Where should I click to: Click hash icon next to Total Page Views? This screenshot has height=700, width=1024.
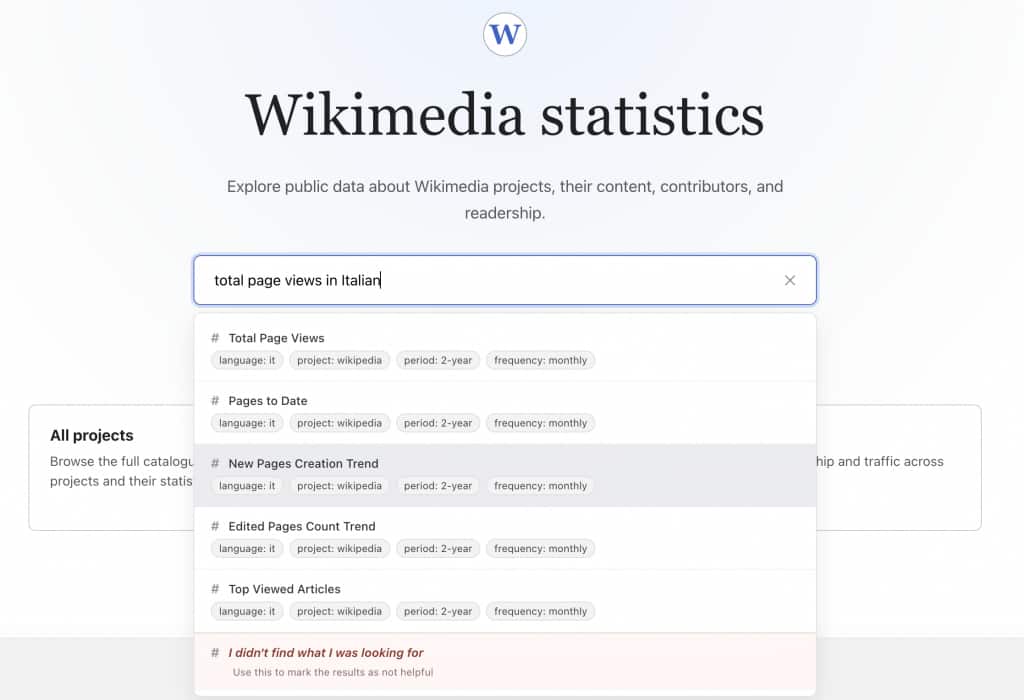(215, 338)
